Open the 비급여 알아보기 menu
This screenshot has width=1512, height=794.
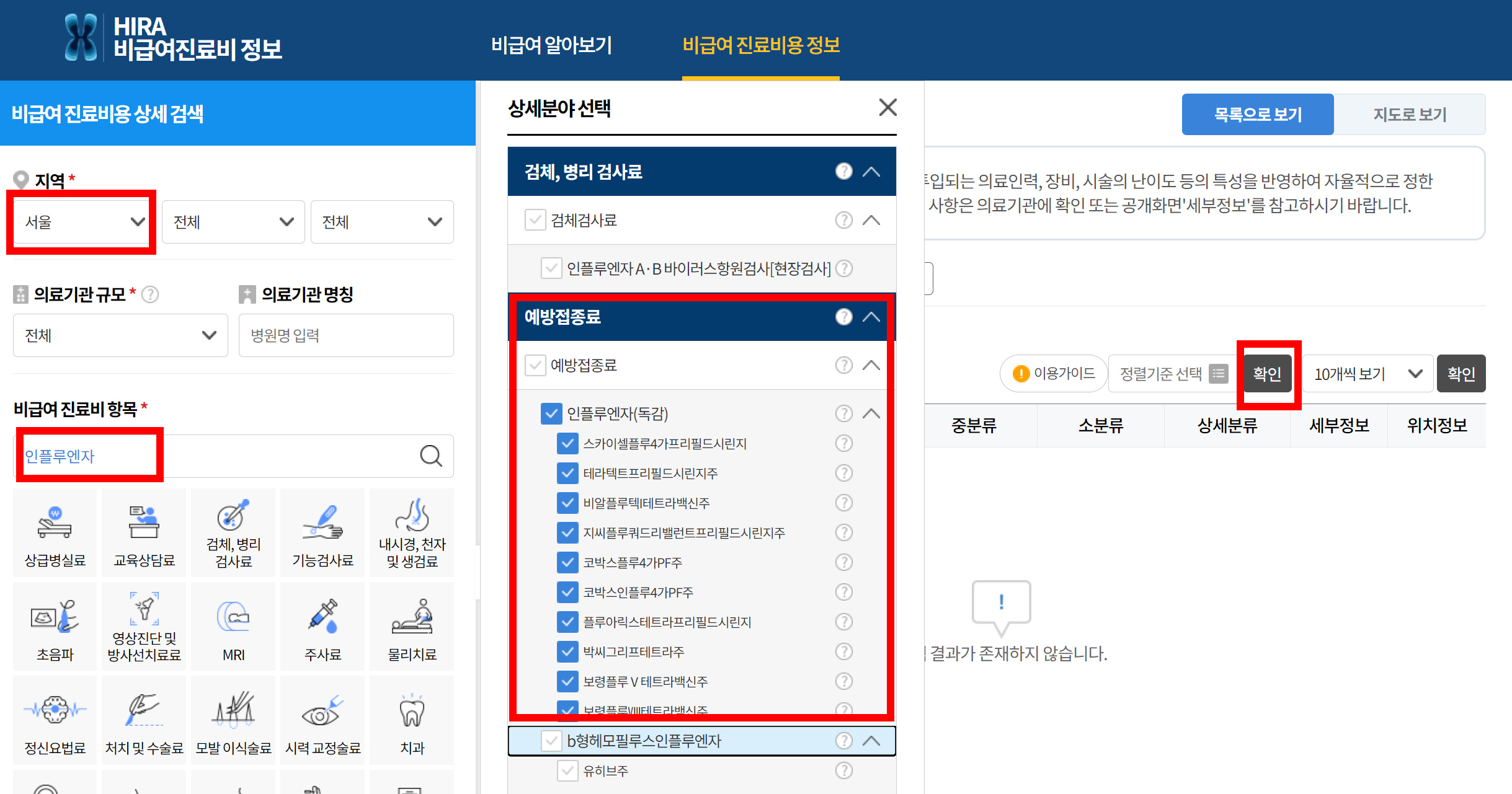pos(551,45)
